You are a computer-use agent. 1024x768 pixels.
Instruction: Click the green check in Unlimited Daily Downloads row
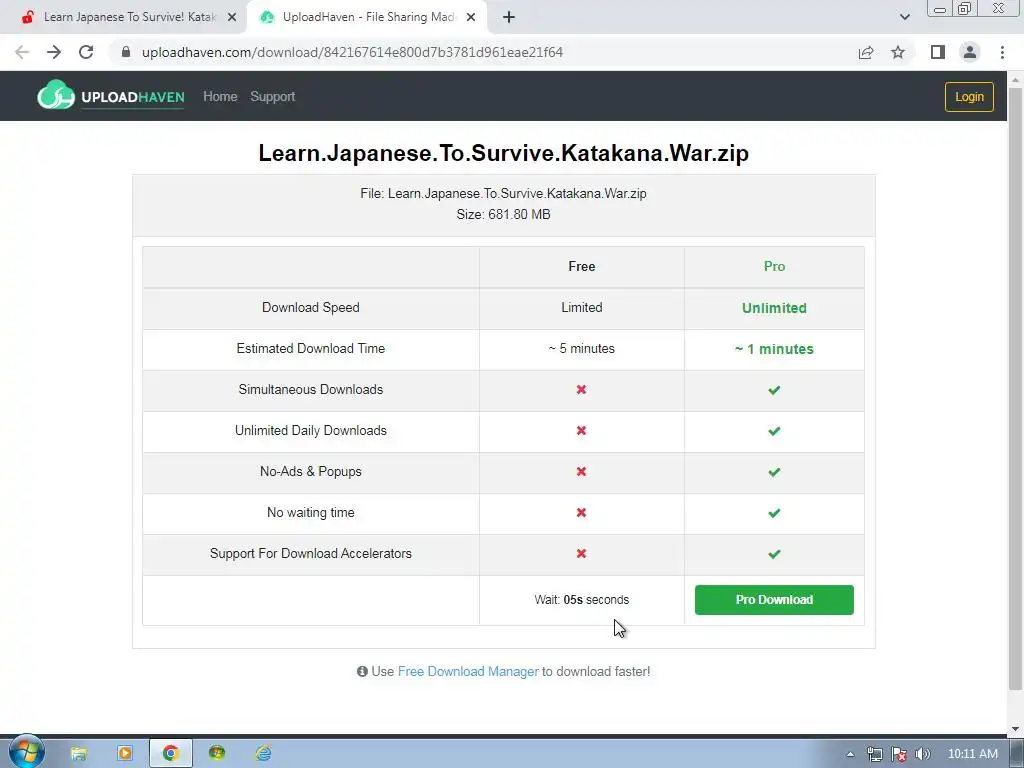coord(774,431)
